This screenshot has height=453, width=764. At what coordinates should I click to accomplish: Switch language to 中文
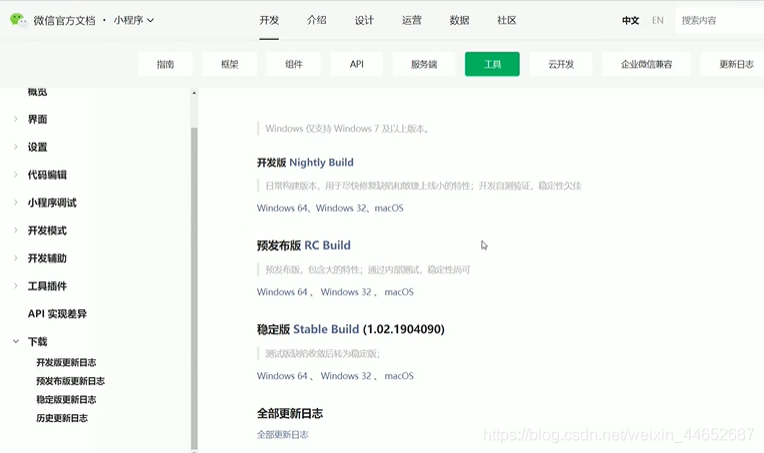pos(630,20)
